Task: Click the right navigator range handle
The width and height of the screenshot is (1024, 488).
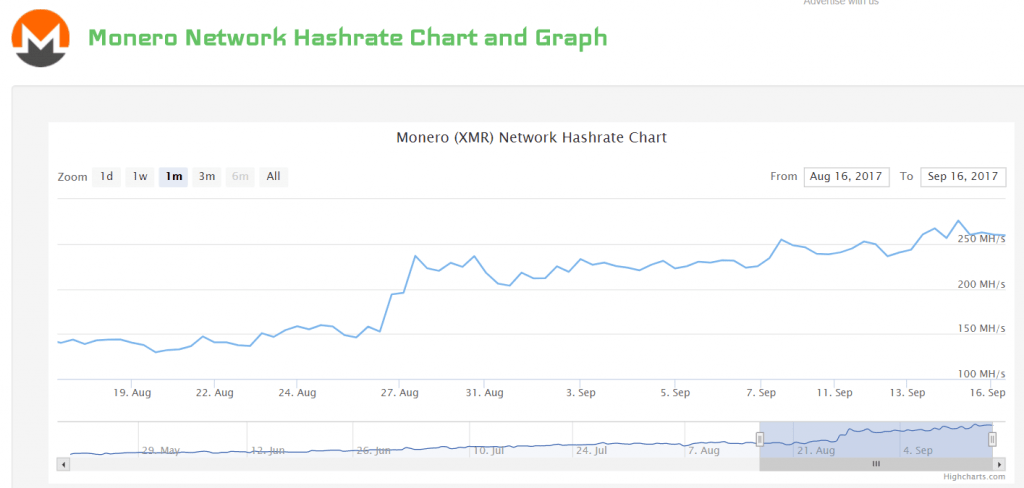Action: point(993,439)
